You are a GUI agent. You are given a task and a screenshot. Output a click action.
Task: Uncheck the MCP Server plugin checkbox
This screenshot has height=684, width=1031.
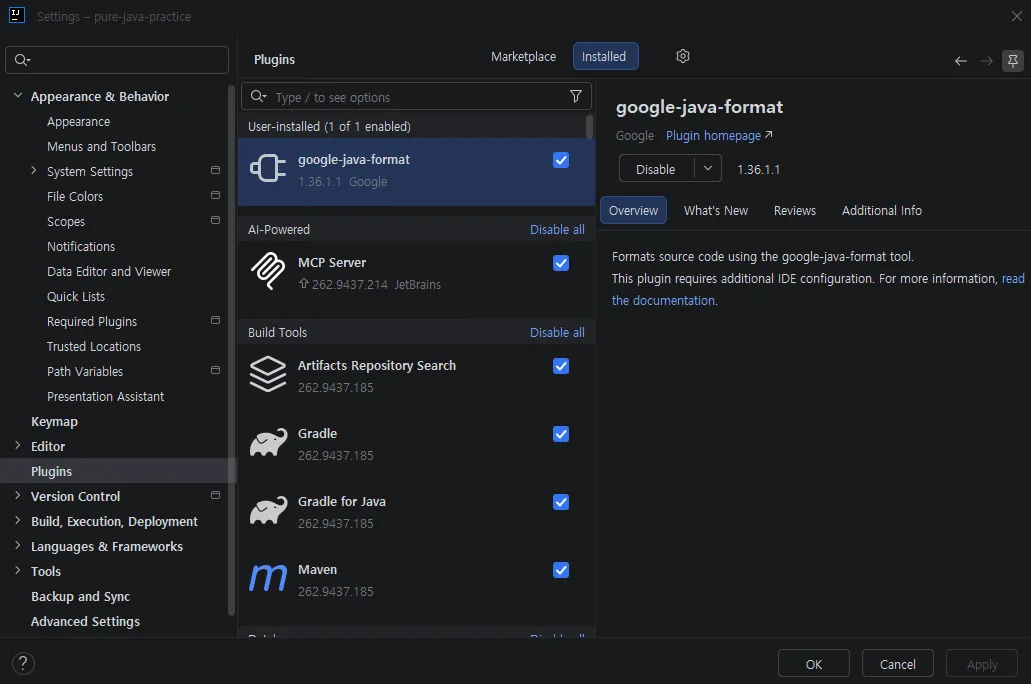(561, 263)
